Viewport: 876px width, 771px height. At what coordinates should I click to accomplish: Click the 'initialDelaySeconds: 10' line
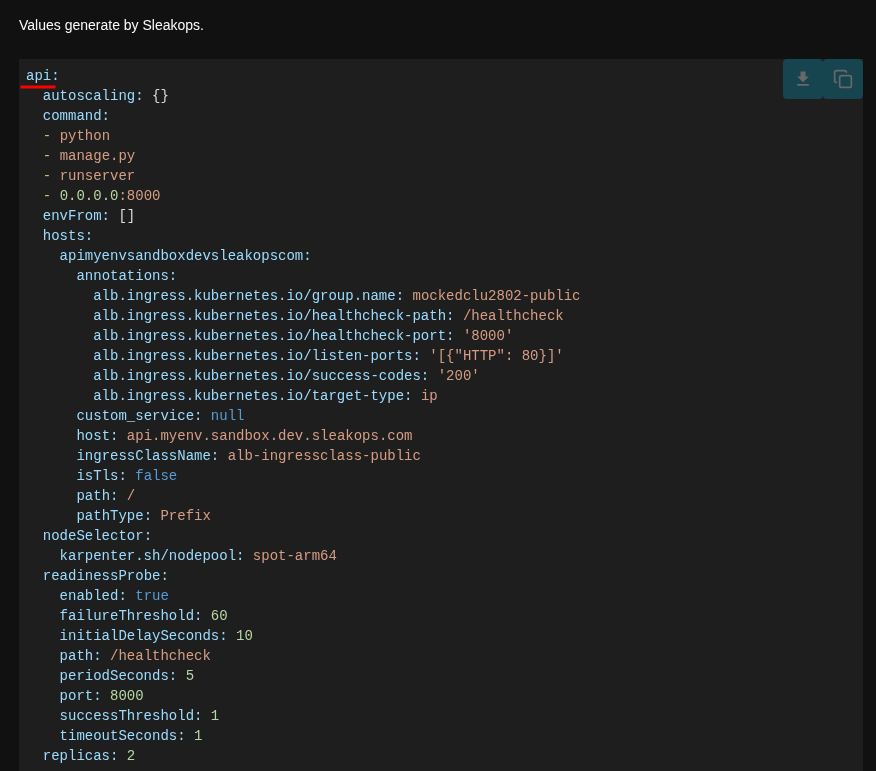tap(156, 636)
